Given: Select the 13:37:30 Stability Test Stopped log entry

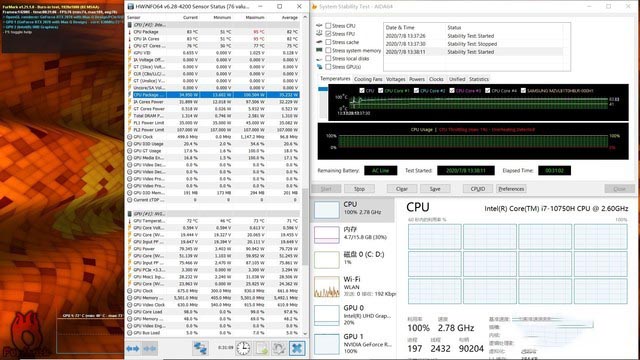Looking at the screenshot, I should (x=473, y=44).
